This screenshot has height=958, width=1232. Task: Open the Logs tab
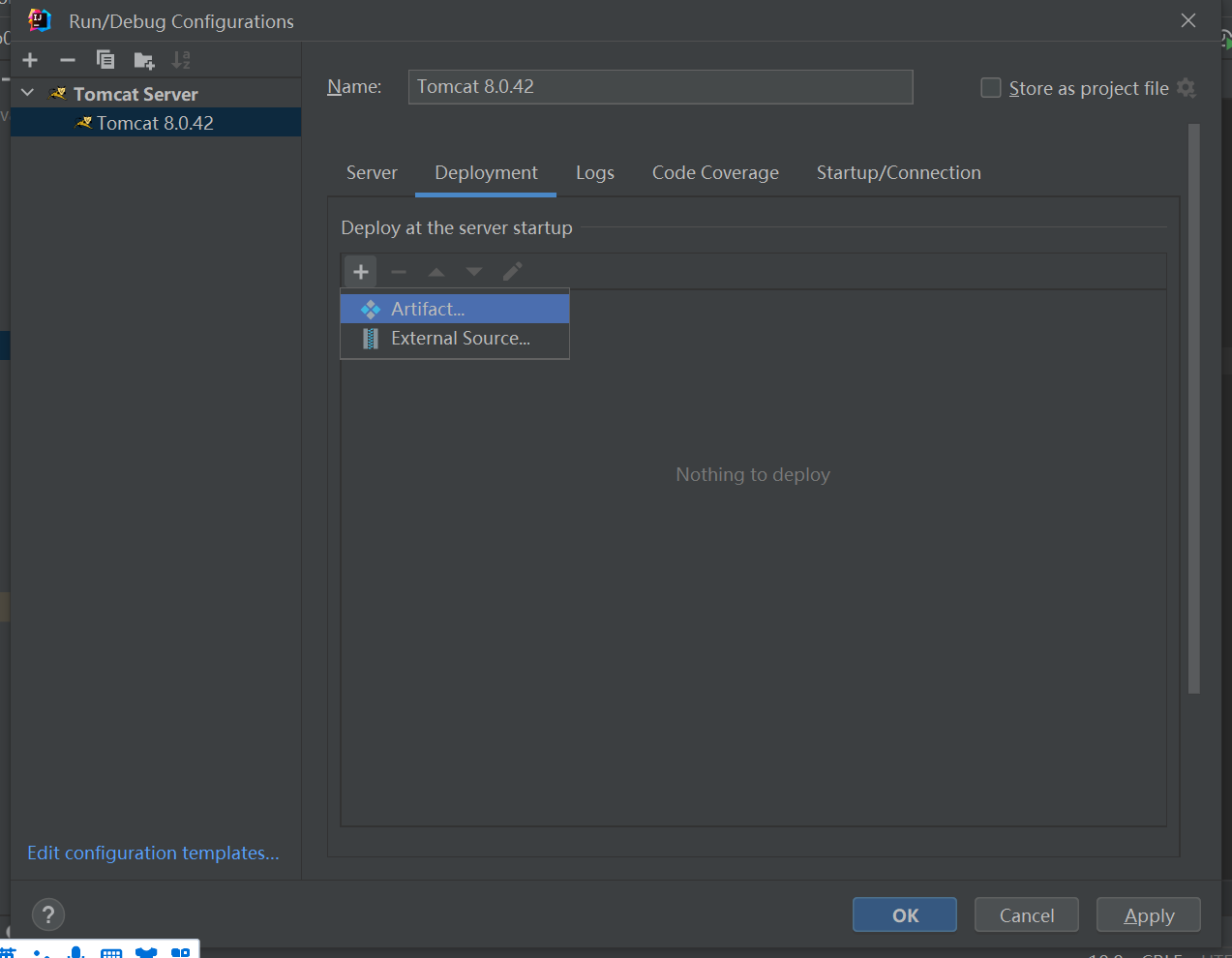pos(595,172)
